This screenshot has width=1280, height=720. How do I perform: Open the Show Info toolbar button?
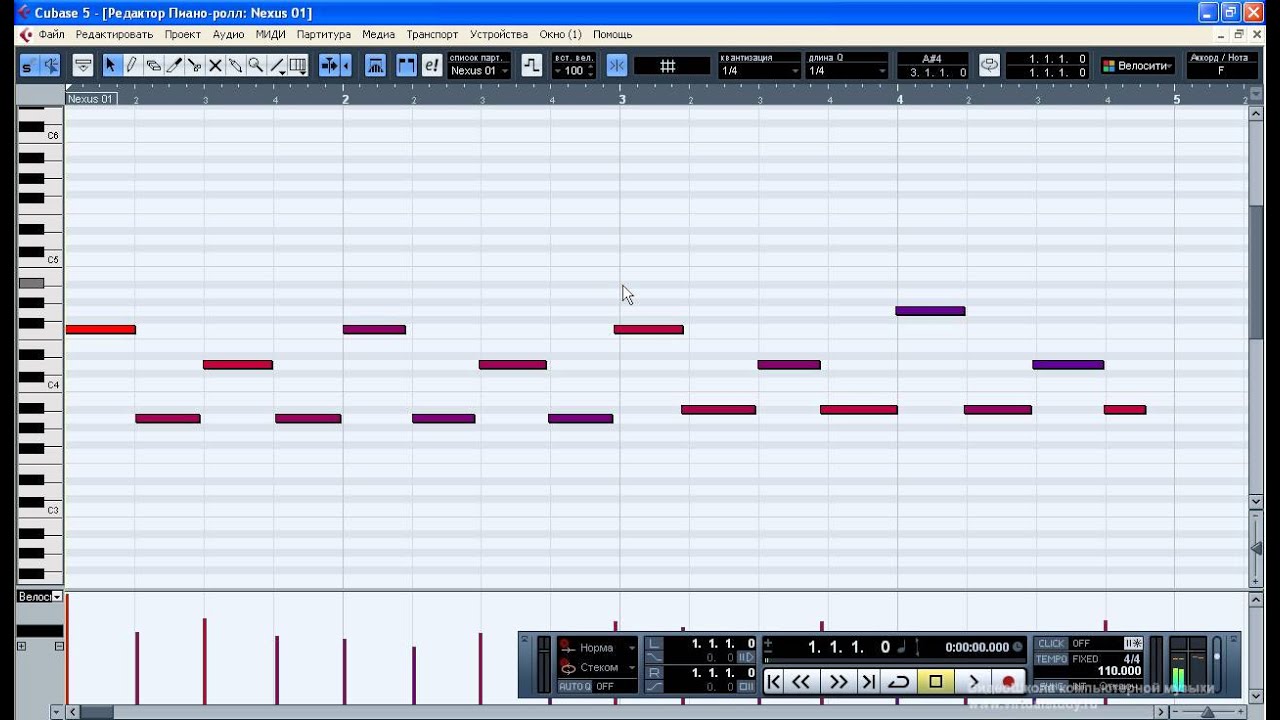tap(83, 66)
